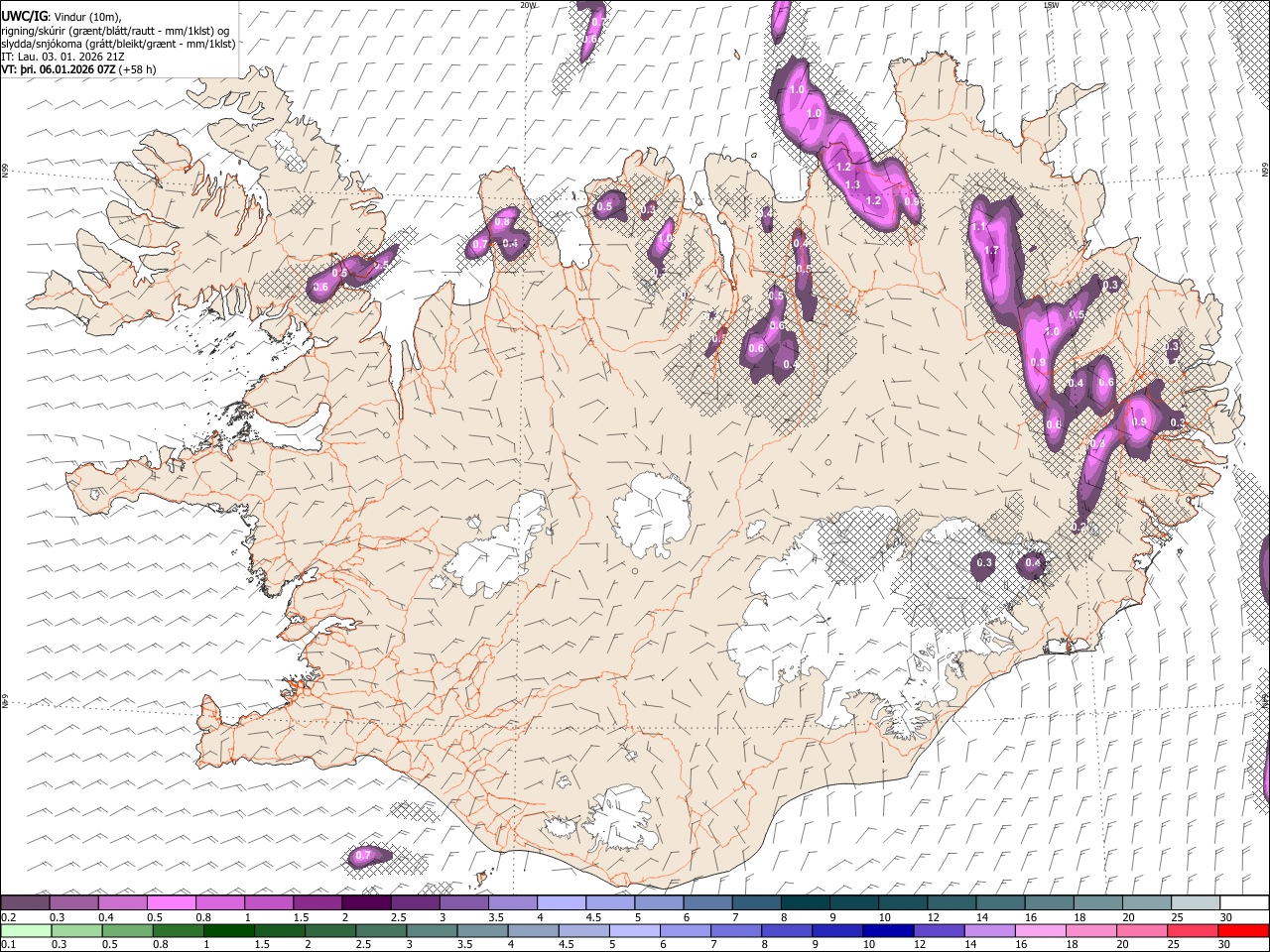Select the rain legend swatch between 3.5 and 4
1270x952 pixels.
tap(482, 930)
